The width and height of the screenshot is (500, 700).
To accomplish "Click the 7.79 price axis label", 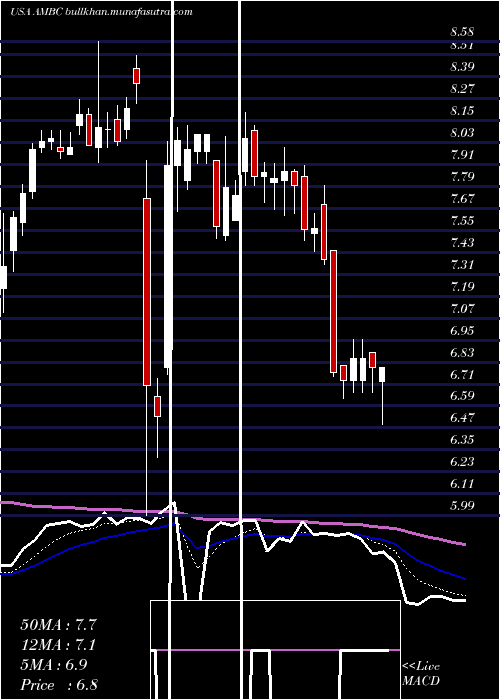I will (462, 176).
